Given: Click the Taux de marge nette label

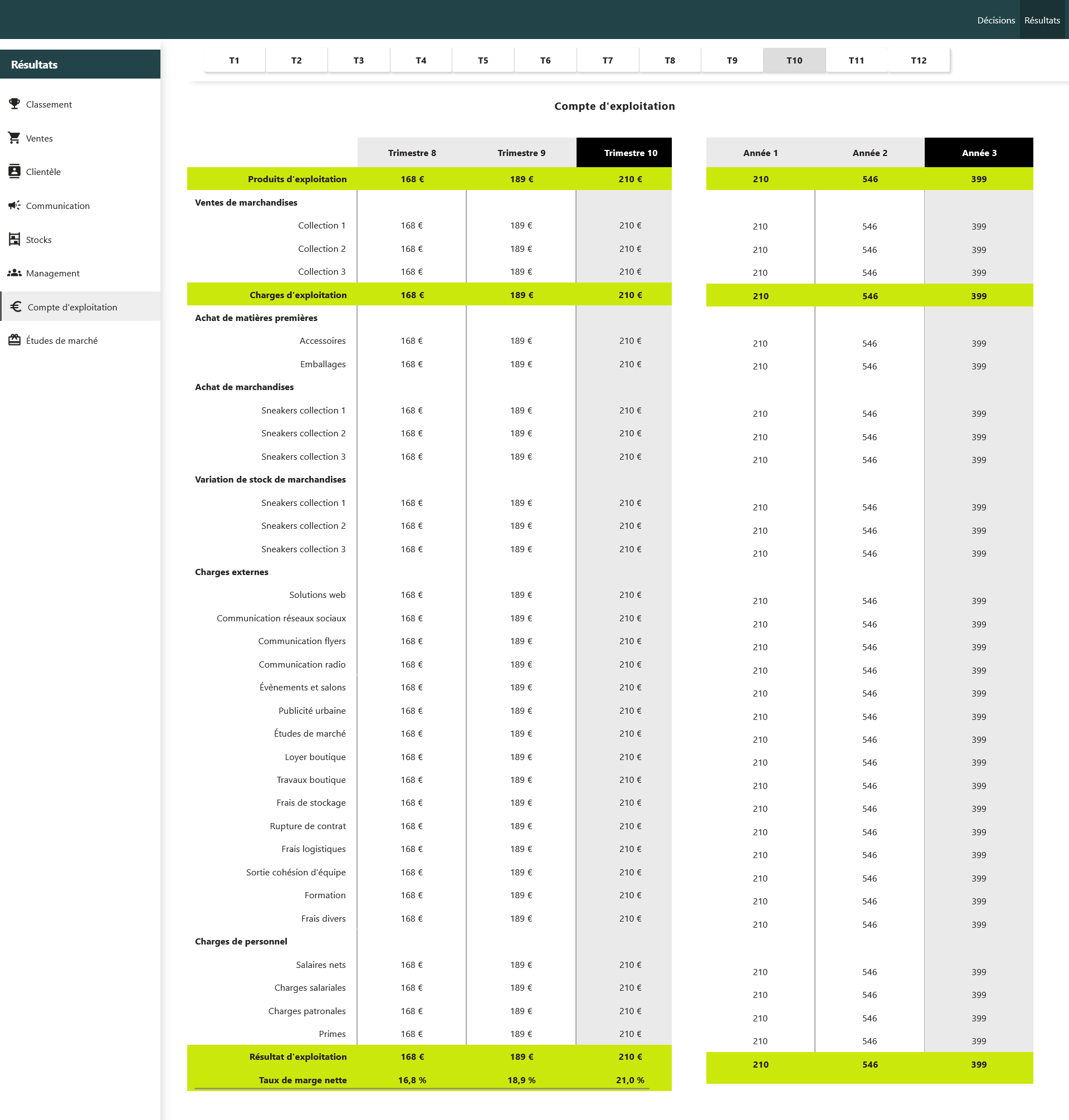Looking at the screenshot, I should (302, 1080).
